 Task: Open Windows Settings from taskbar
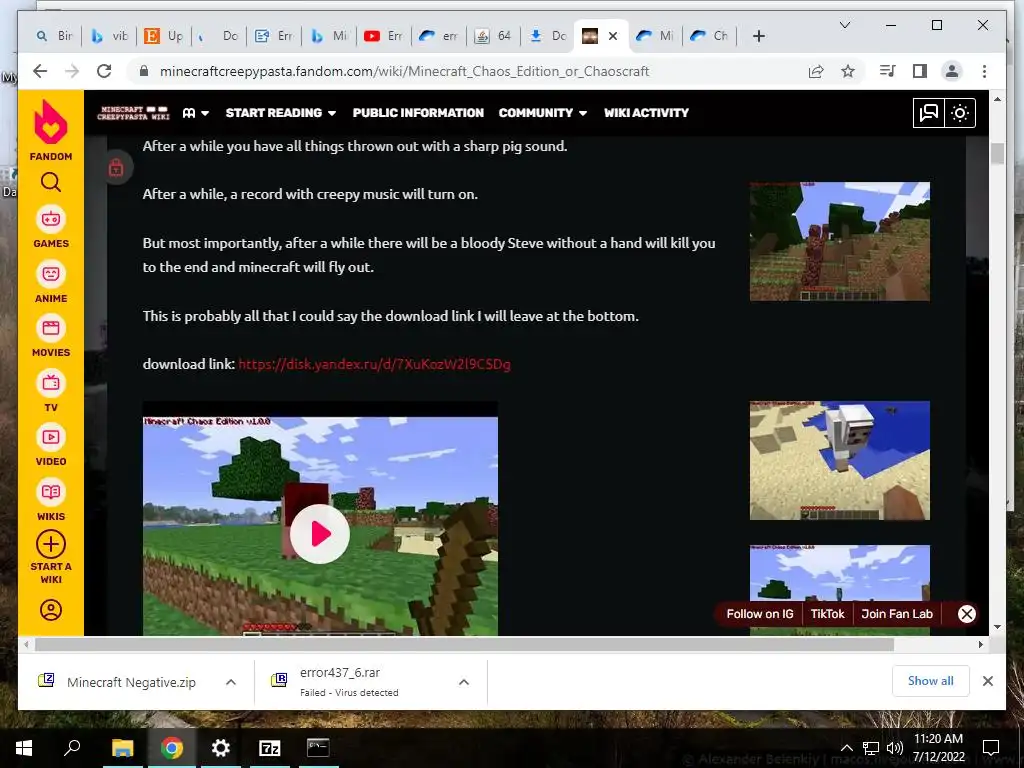221,748
